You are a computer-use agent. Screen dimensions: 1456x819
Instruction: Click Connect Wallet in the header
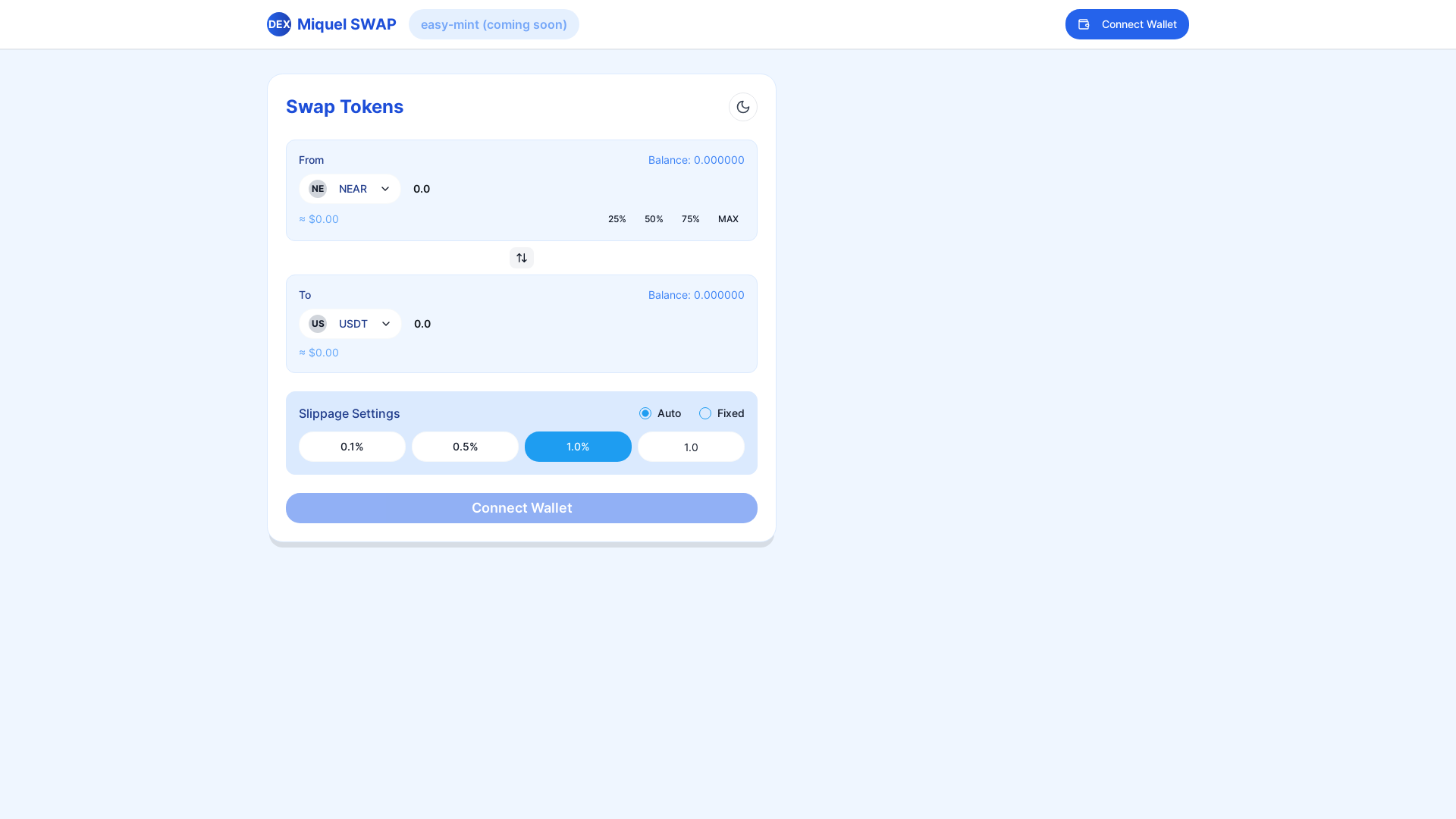(1127, 24)
